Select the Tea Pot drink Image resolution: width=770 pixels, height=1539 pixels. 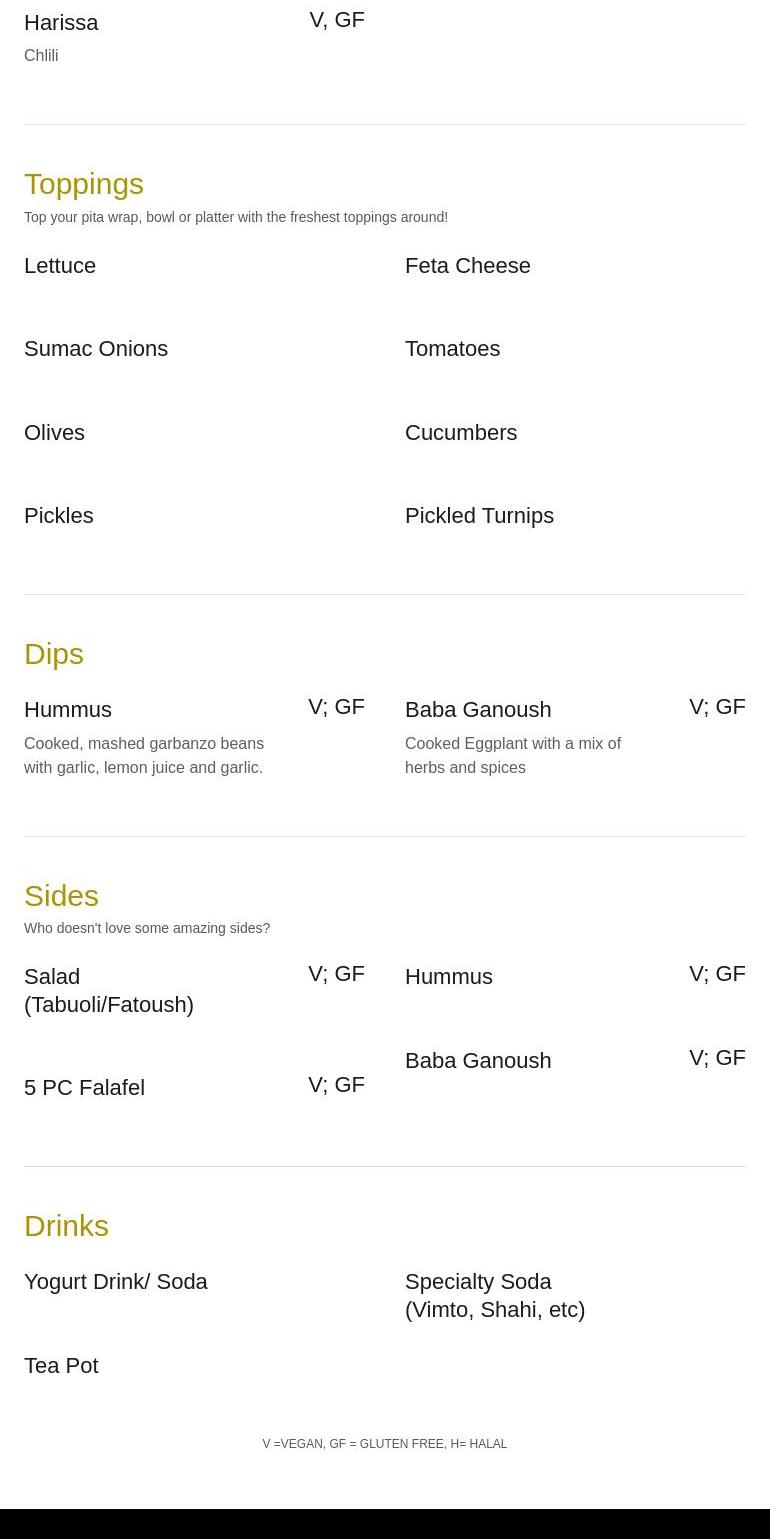tap(61, 1366)
